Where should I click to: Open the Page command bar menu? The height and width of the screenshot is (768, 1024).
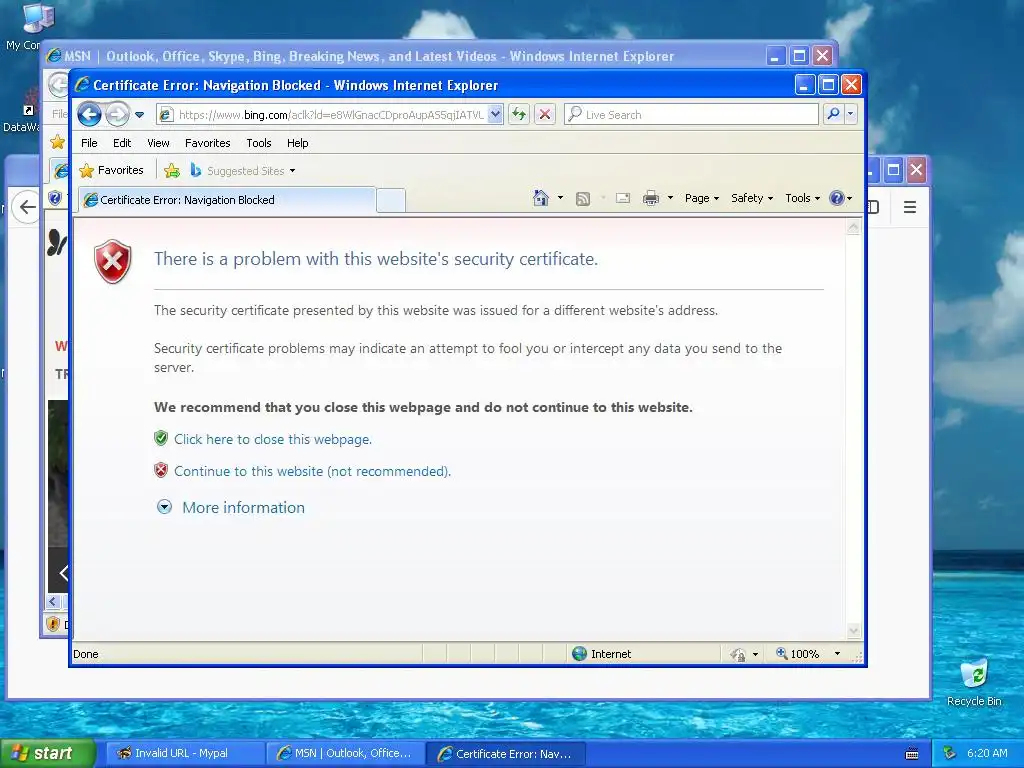point(701,198)
